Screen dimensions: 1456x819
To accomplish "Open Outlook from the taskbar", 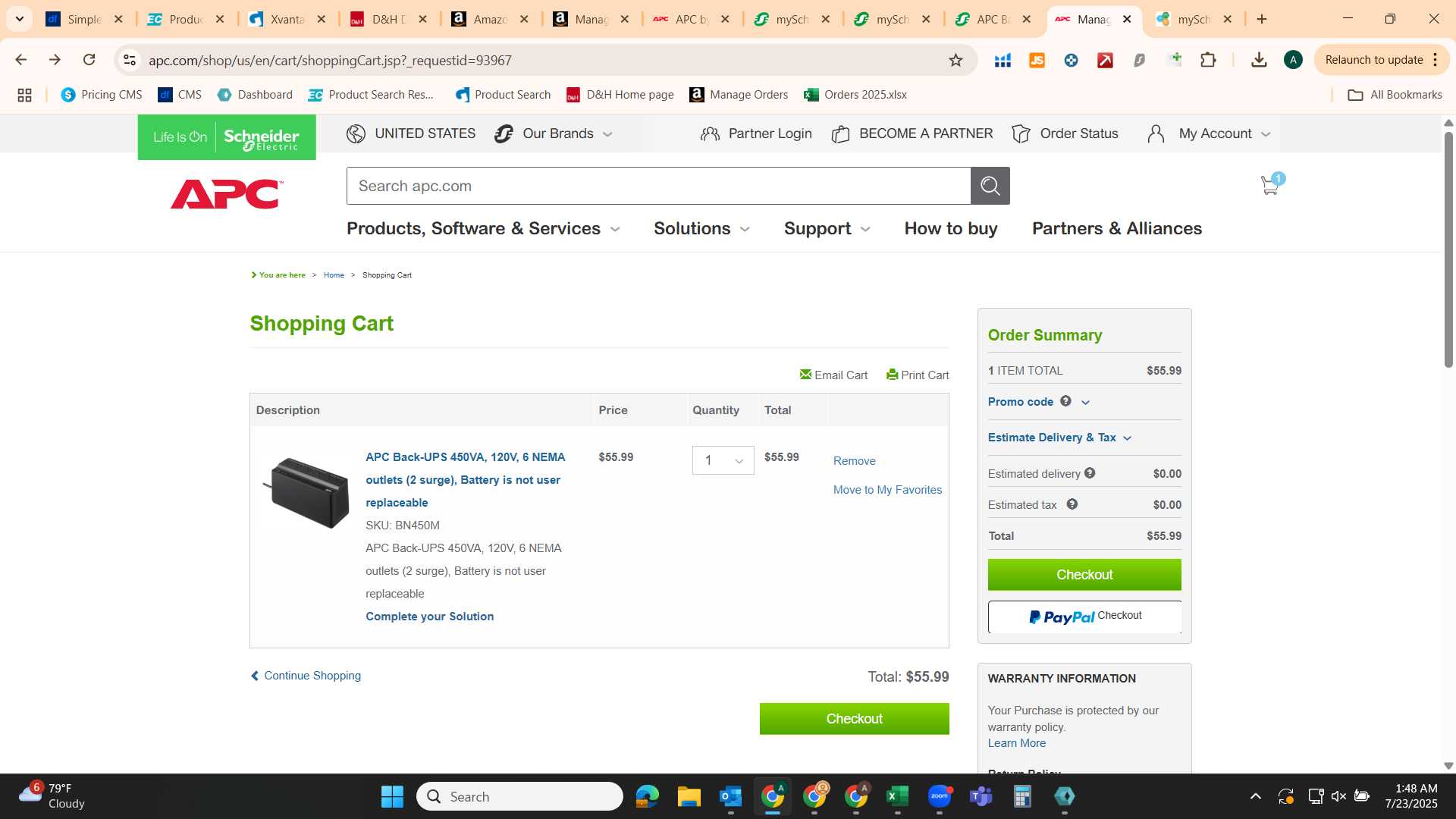I will pyautogui.click(x=730, y=796).
